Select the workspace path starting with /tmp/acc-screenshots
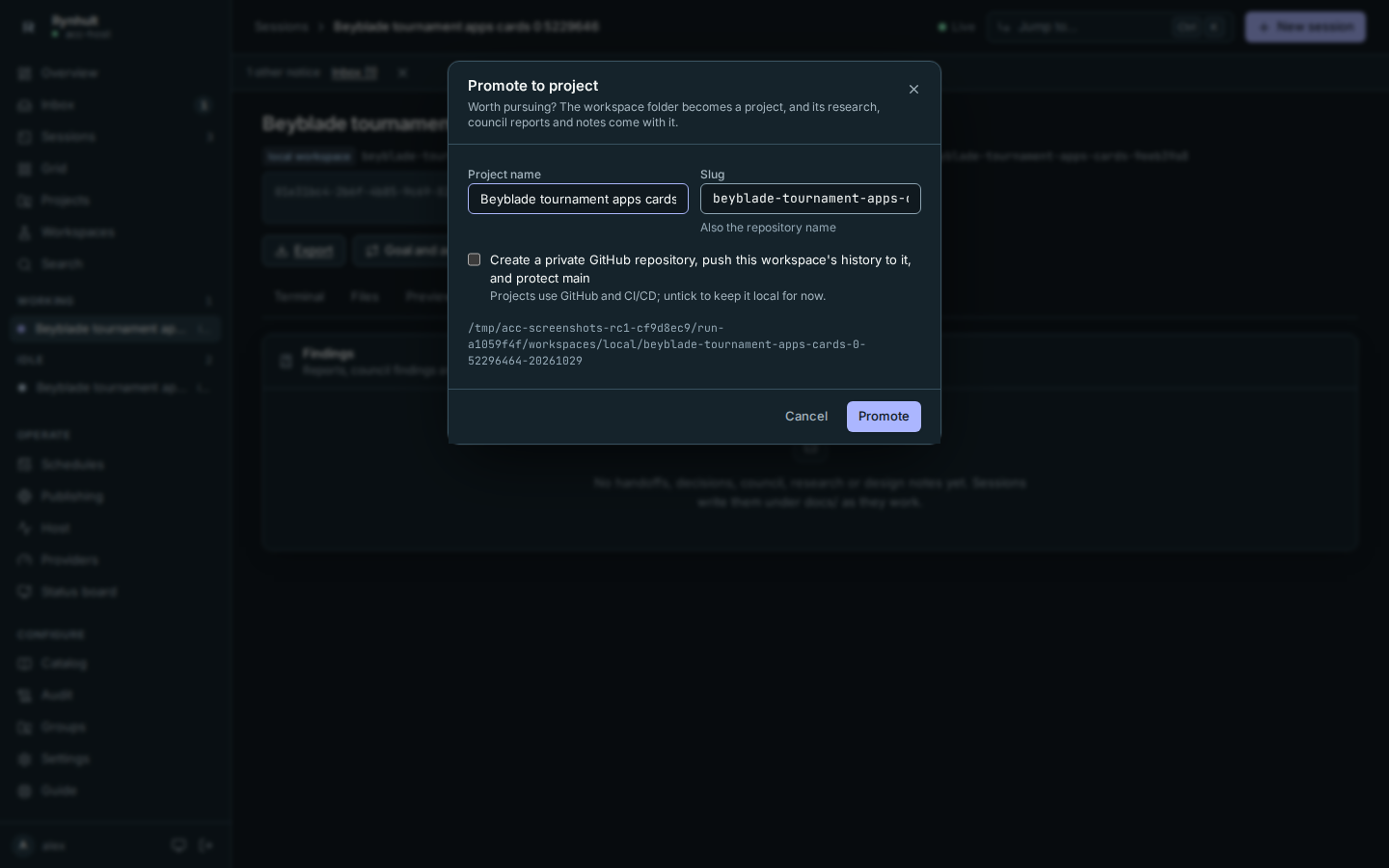1389x868 pixels. pyautogui.click(x=667, y=344)
